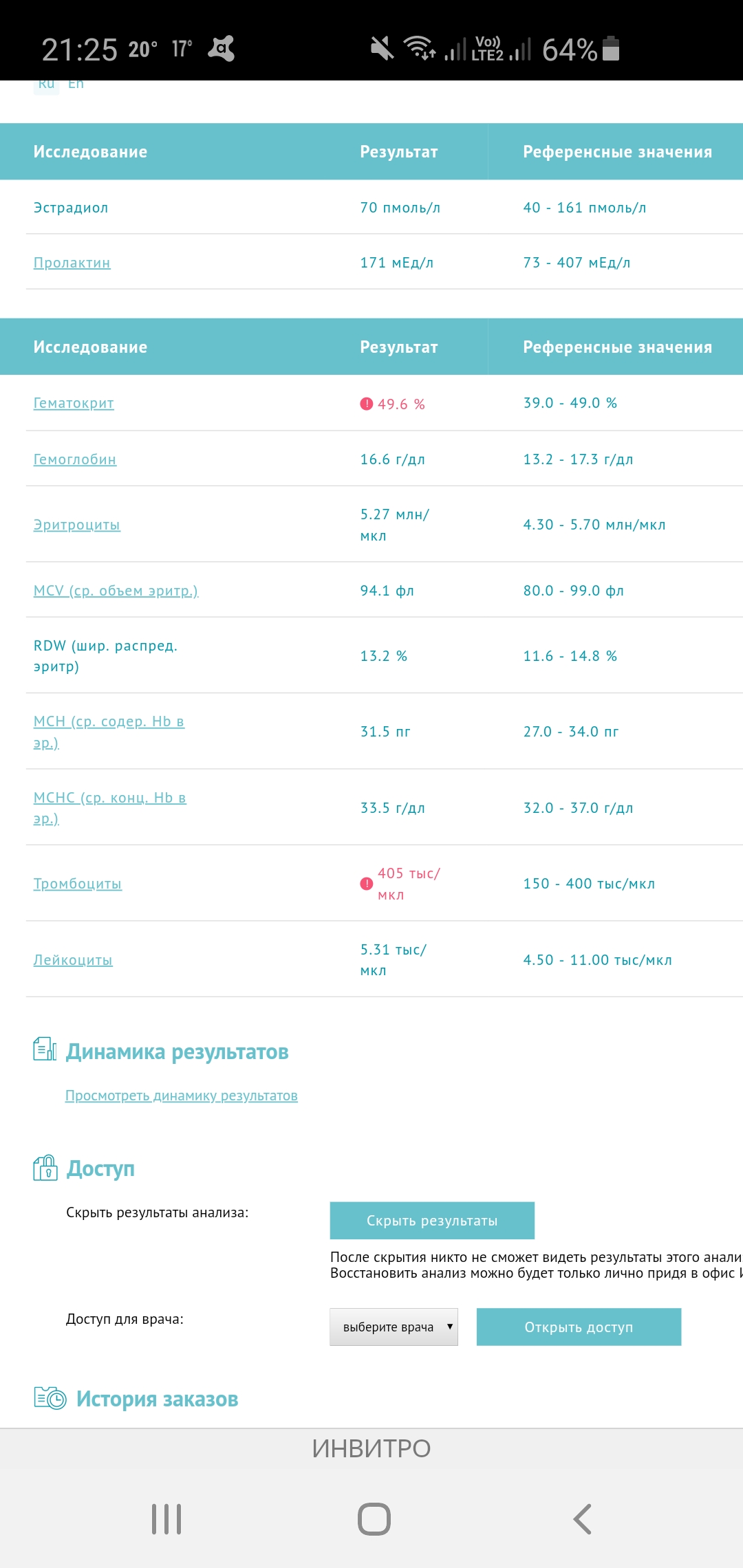This screenshot has height=1568, width=743.
Task: Open the Эритроциты test link
Action: [77, 525]
